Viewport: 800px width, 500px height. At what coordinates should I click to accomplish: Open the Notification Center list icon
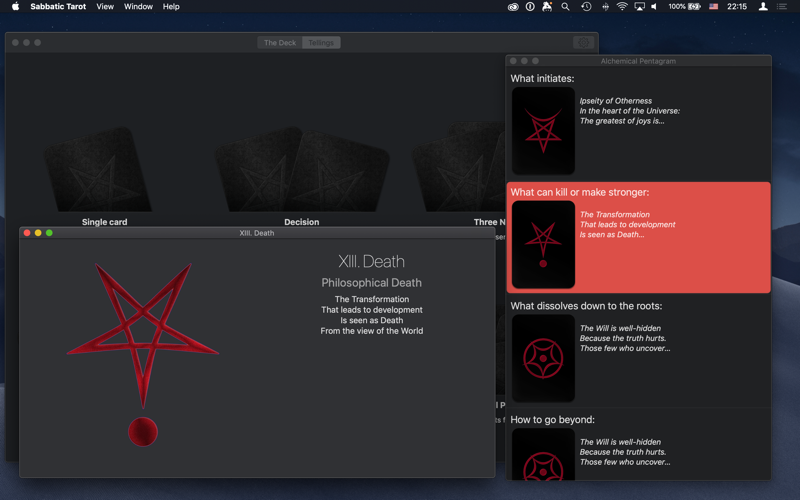coord(782,7)
